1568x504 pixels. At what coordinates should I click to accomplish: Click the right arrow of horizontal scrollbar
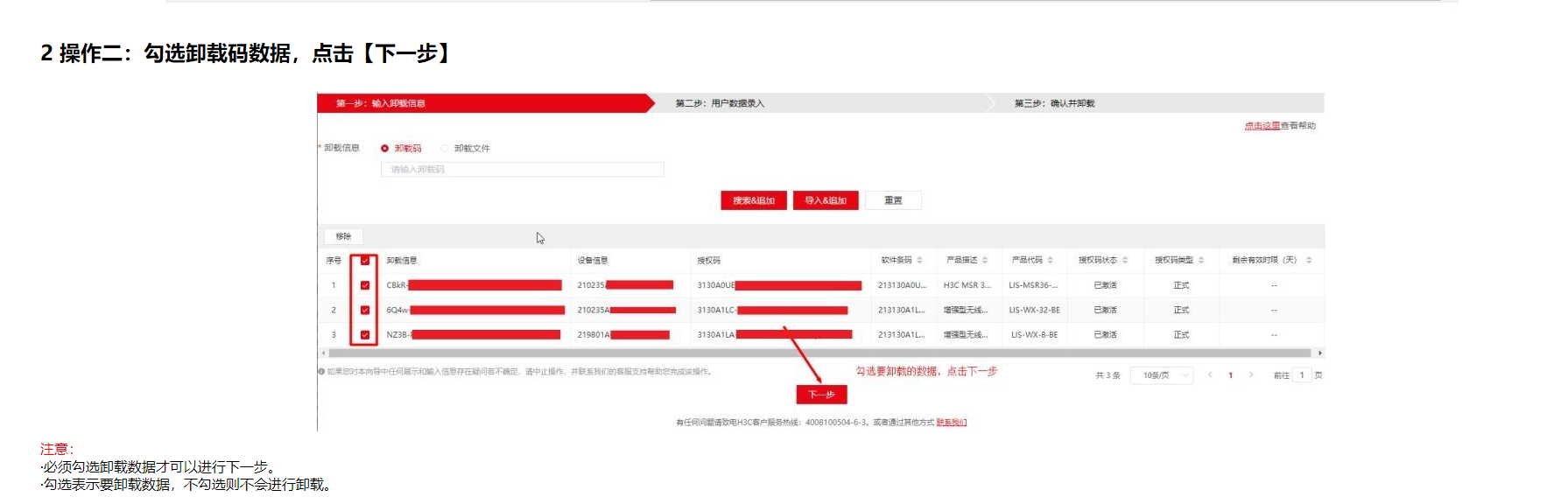1319,353
